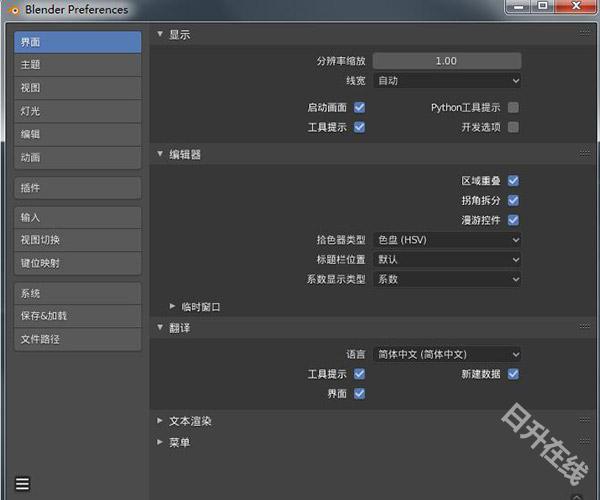This screenshot has width=600, height=500.
Task: Toggle 工具提示 checkbox under 翻译
Action: 359,374
